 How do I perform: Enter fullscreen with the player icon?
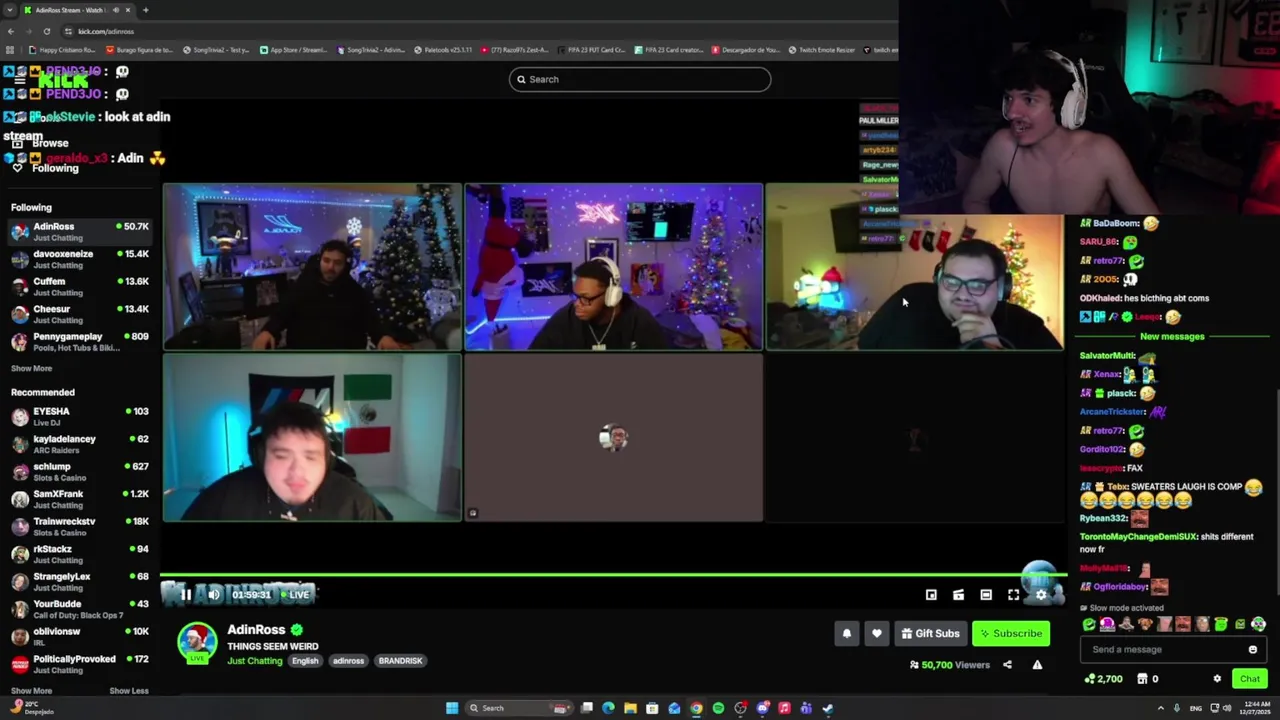(1013, 595)
